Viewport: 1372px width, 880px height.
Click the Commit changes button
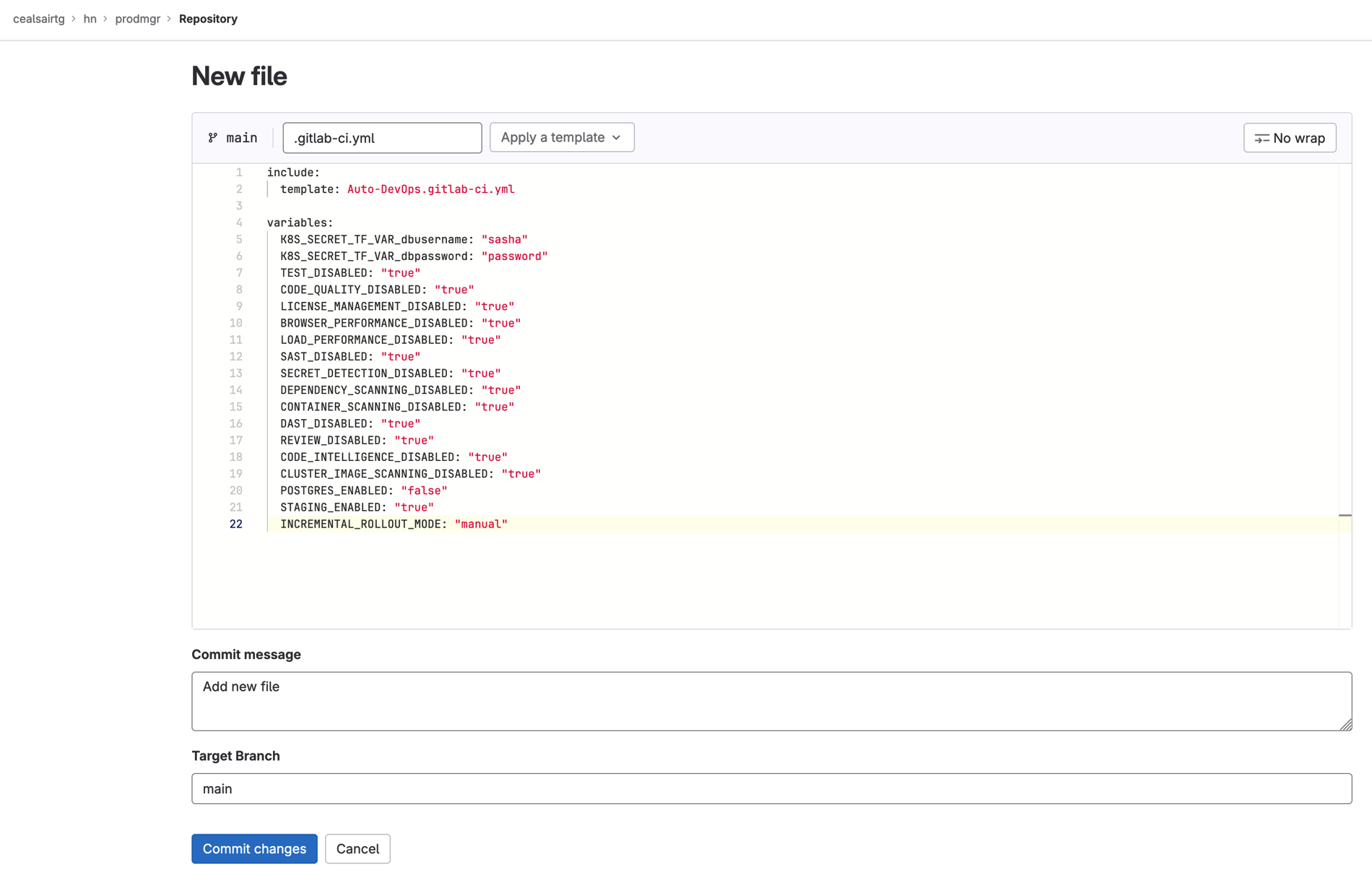254,849
